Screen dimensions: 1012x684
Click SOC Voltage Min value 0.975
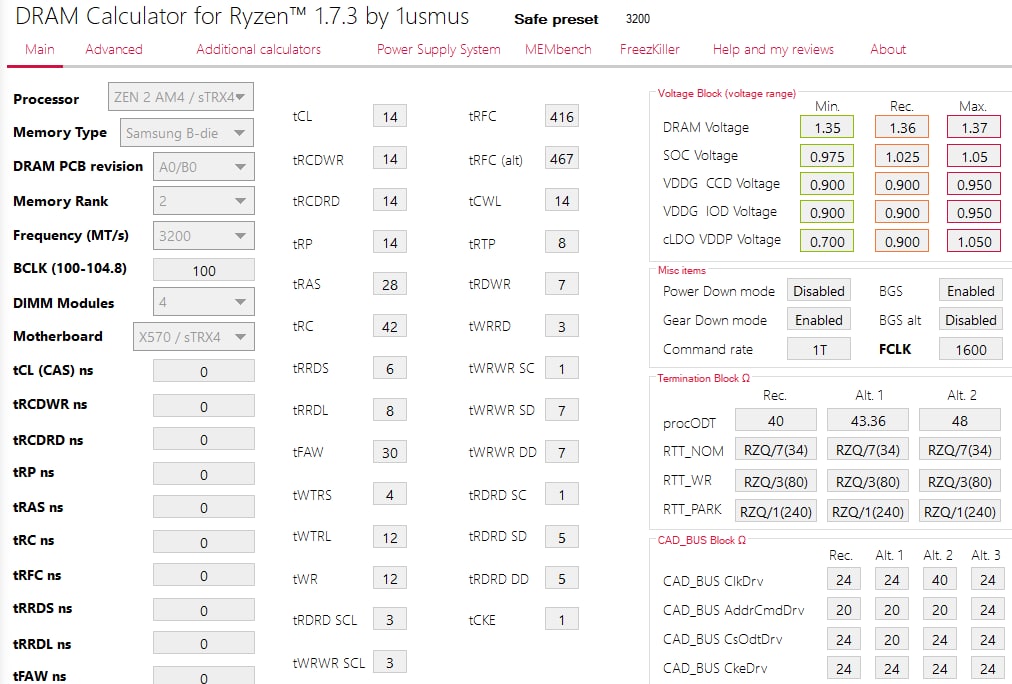(827, 156)
